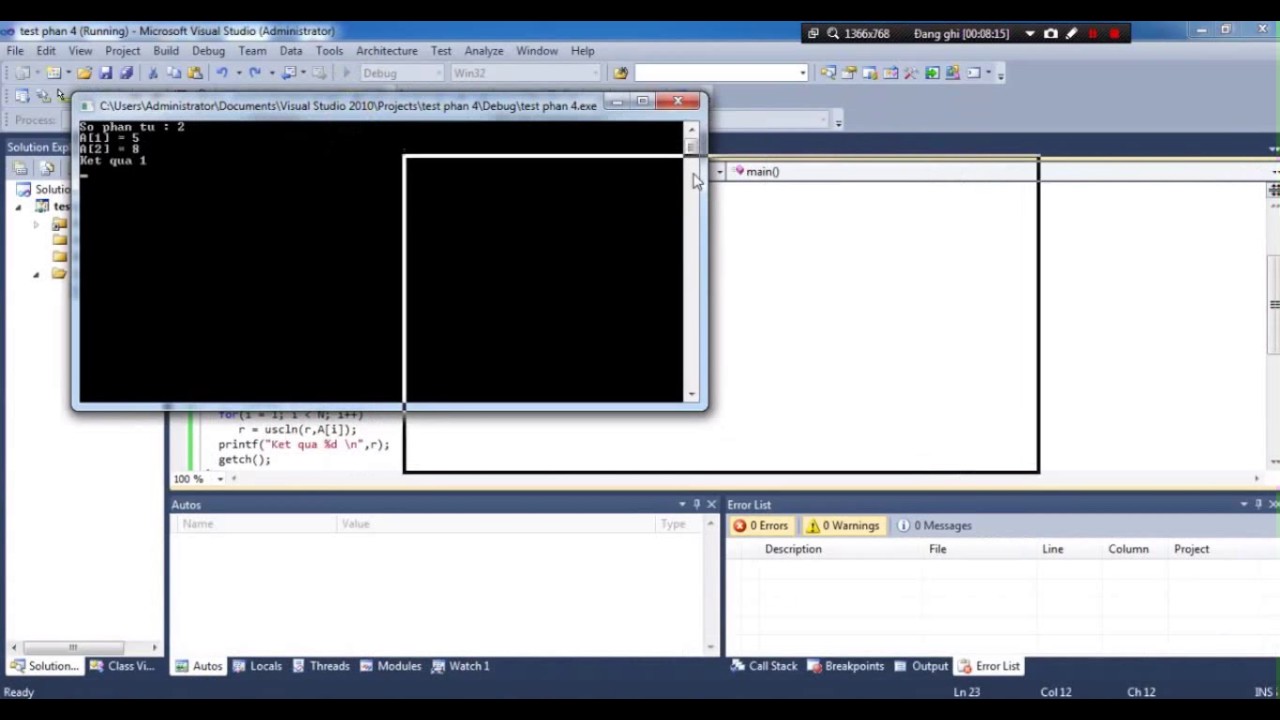
Task: Open the Architecture menu
Action: point(387,51)
